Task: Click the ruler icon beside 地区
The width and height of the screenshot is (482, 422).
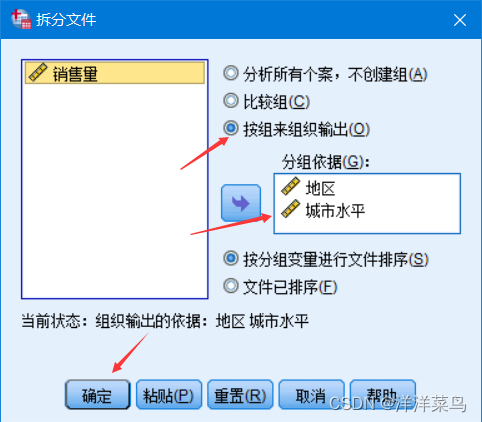Action: point(290,186)
